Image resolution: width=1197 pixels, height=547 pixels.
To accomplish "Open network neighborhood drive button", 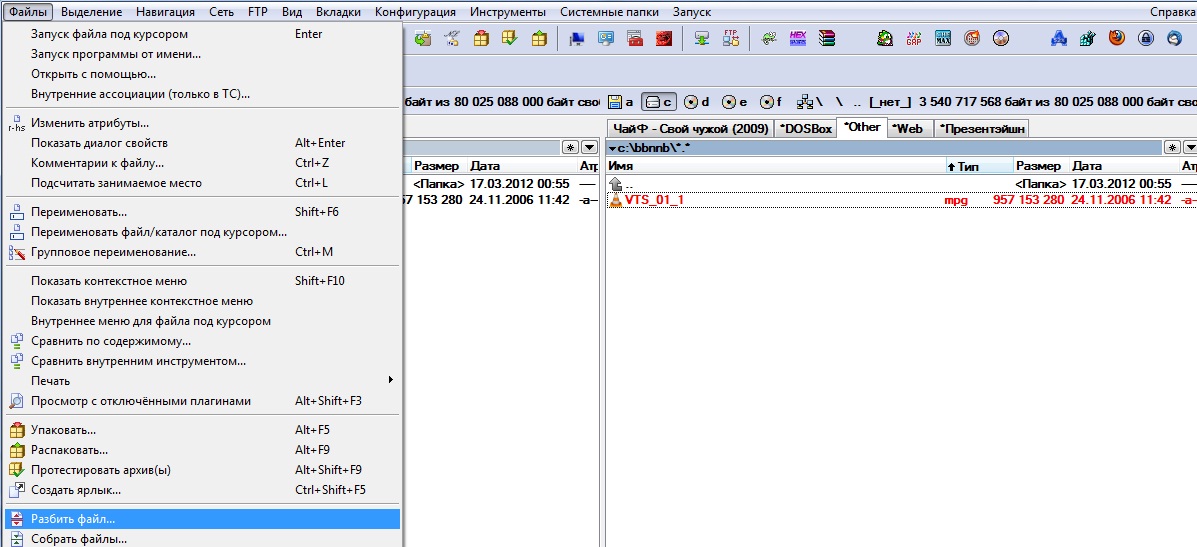I will tap(808, 101).
